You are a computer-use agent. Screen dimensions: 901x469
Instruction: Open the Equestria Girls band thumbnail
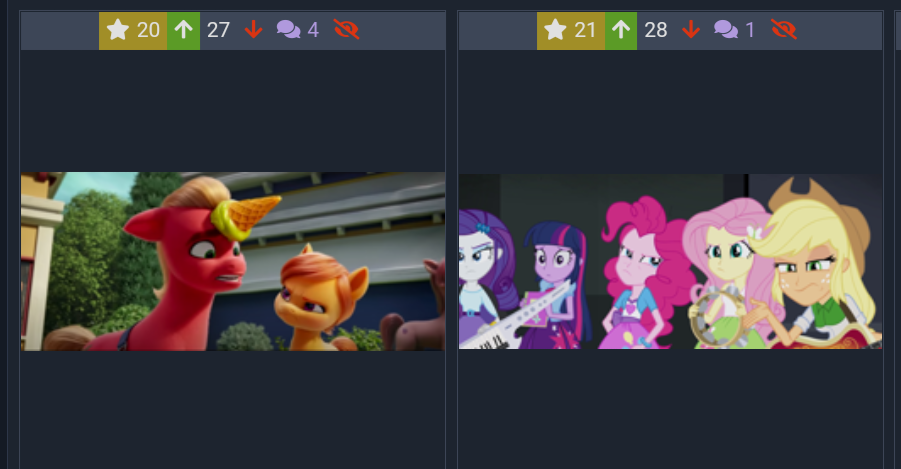[x=671, y=262]
